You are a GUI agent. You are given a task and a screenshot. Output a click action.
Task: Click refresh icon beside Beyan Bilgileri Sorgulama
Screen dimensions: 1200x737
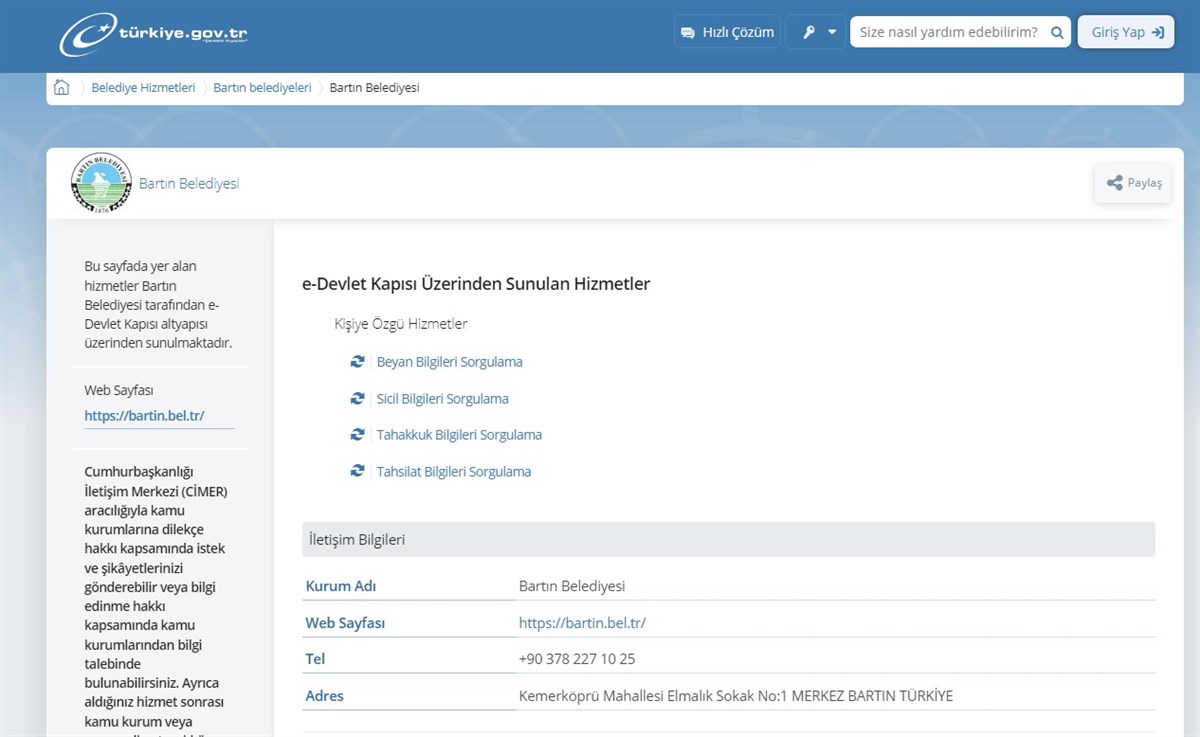click(357, 362)
